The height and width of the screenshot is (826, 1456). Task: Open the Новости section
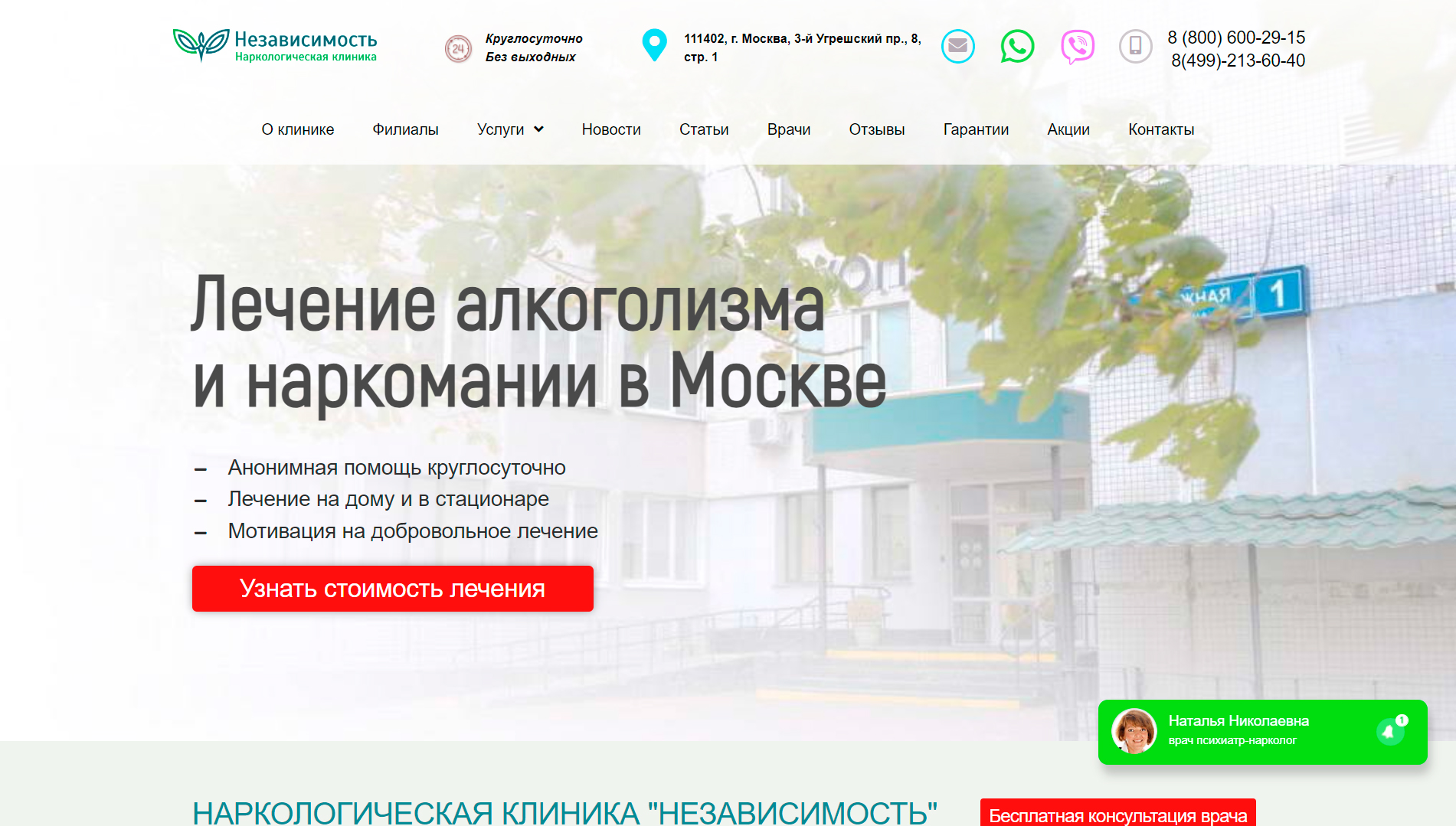(x=610, y=129)
